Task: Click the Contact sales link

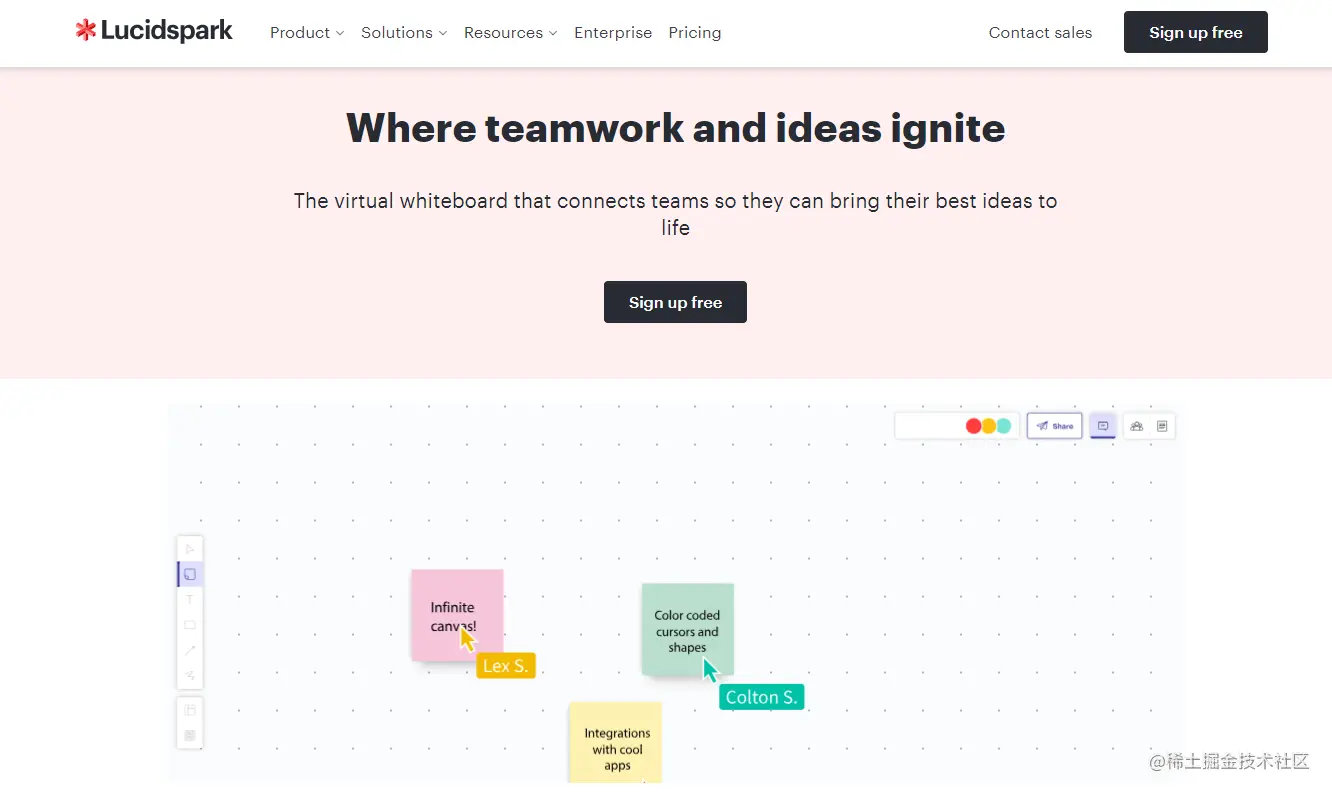Action: 1040,33
